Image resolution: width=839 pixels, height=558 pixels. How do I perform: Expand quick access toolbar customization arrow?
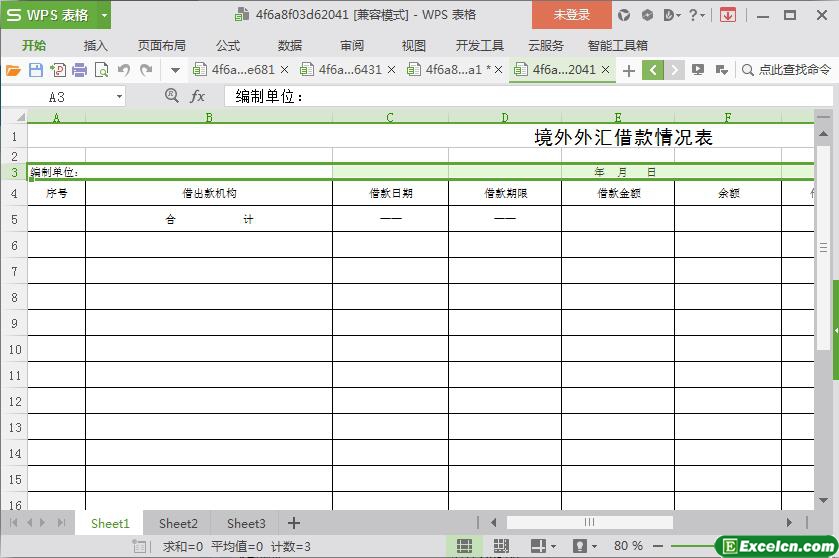(x=175, y=70)
